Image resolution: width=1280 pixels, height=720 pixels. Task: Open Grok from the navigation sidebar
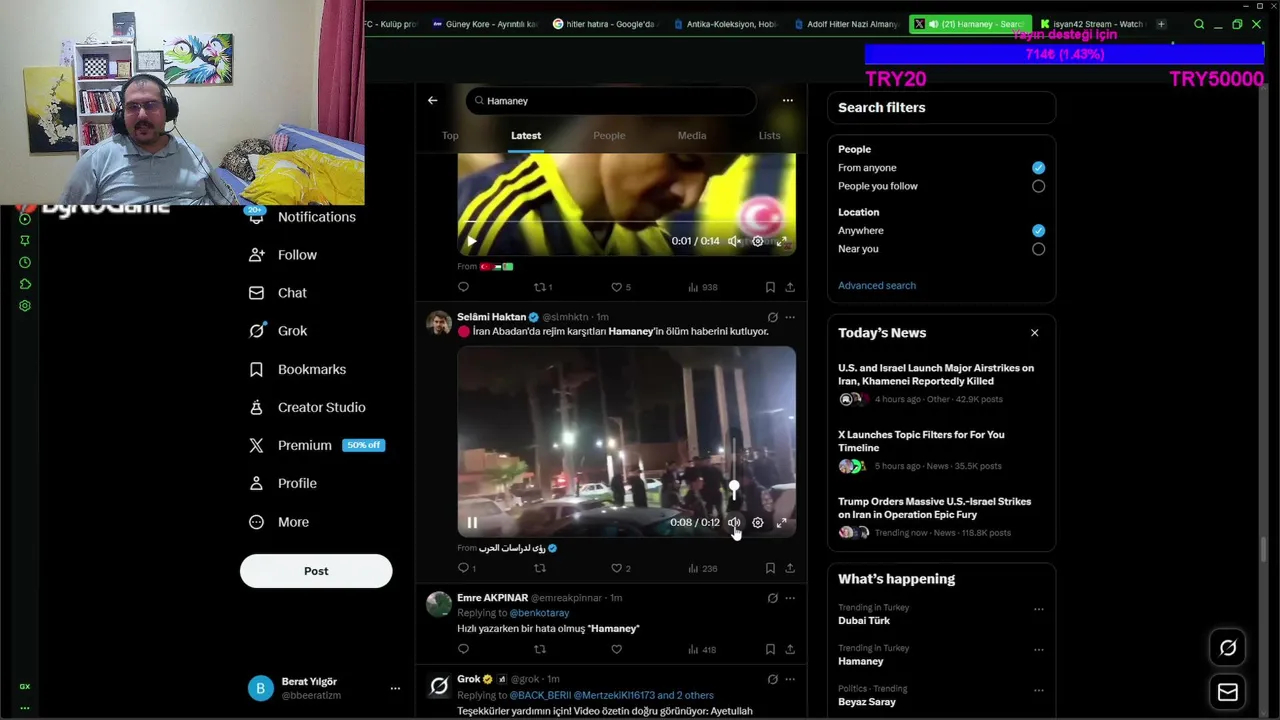click(x=278, y=331)
